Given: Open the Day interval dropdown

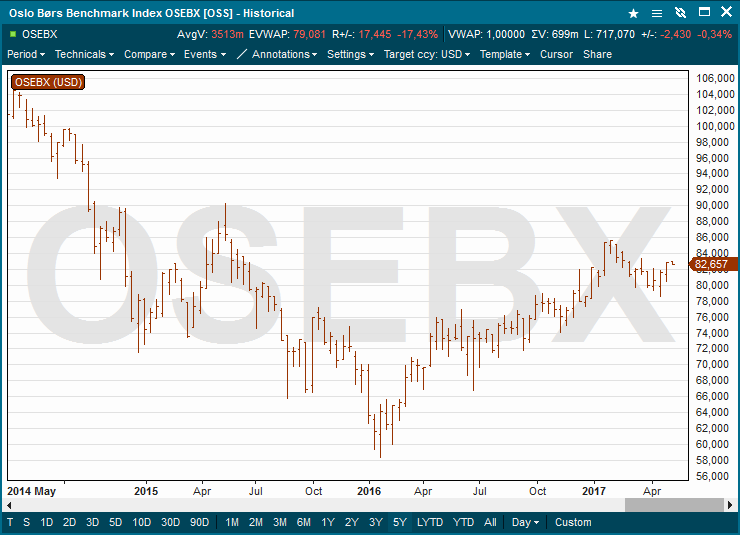Looking at the screenshot, I should [x=525, y=522].
